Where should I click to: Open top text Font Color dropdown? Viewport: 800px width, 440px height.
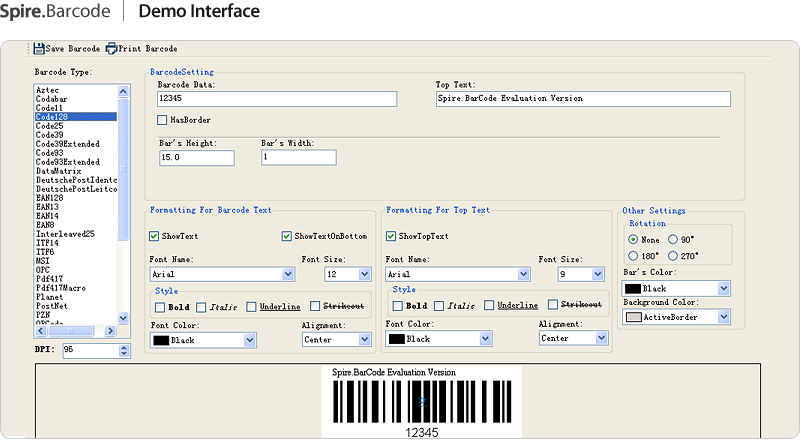[485, 338]
